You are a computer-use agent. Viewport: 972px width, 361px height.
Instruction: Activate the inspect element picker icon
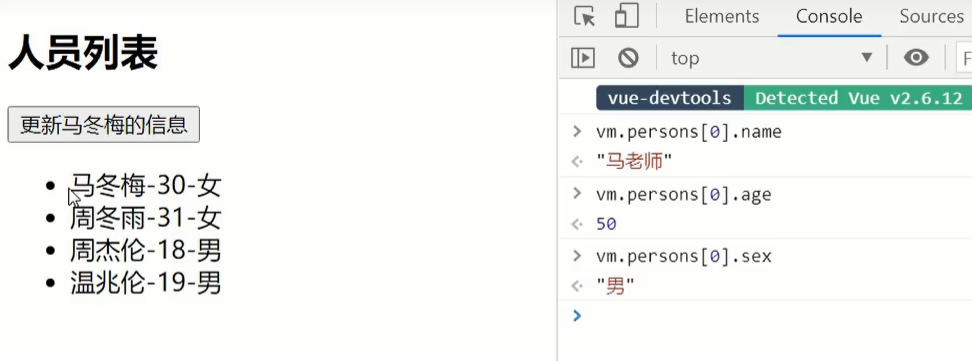pos(584,16)
